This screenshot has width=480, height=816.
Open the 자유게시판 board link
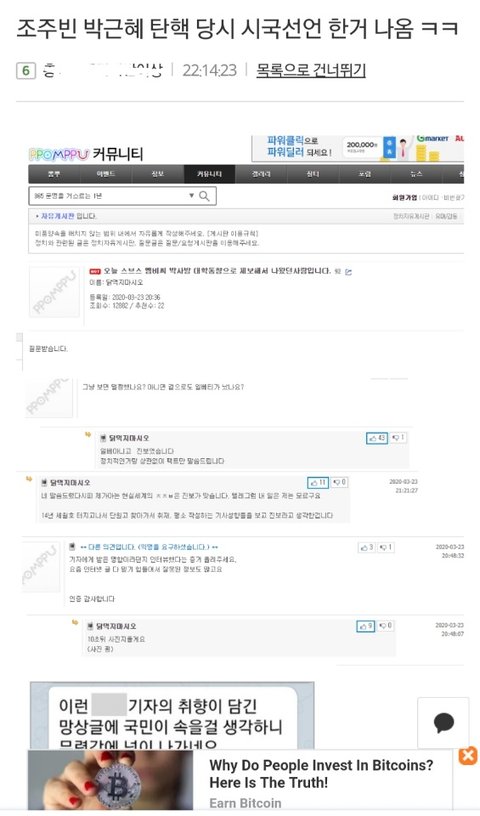57,216
